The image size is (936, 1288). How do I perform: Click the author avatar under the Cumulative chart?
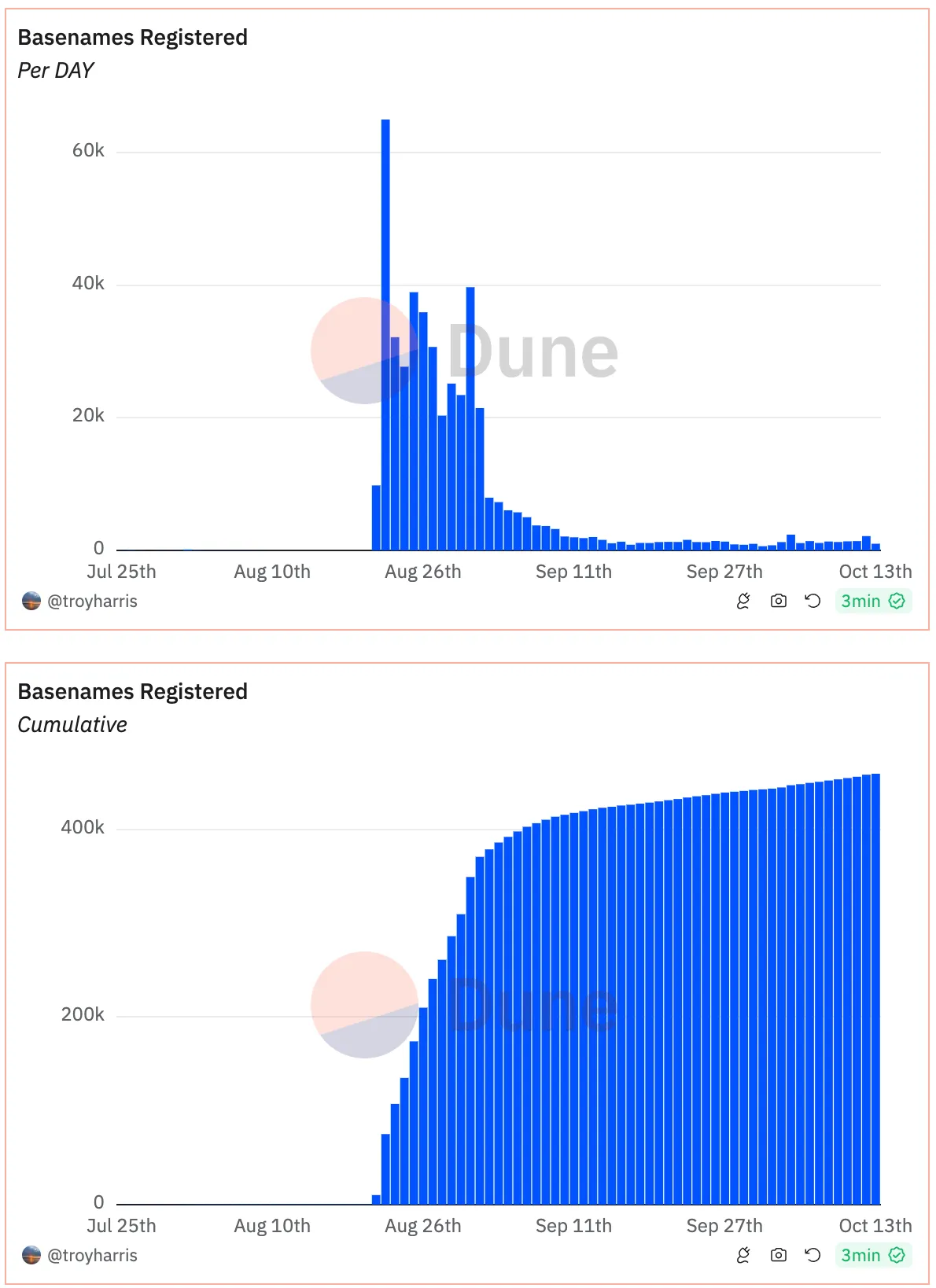click(x=31, y=1256)
